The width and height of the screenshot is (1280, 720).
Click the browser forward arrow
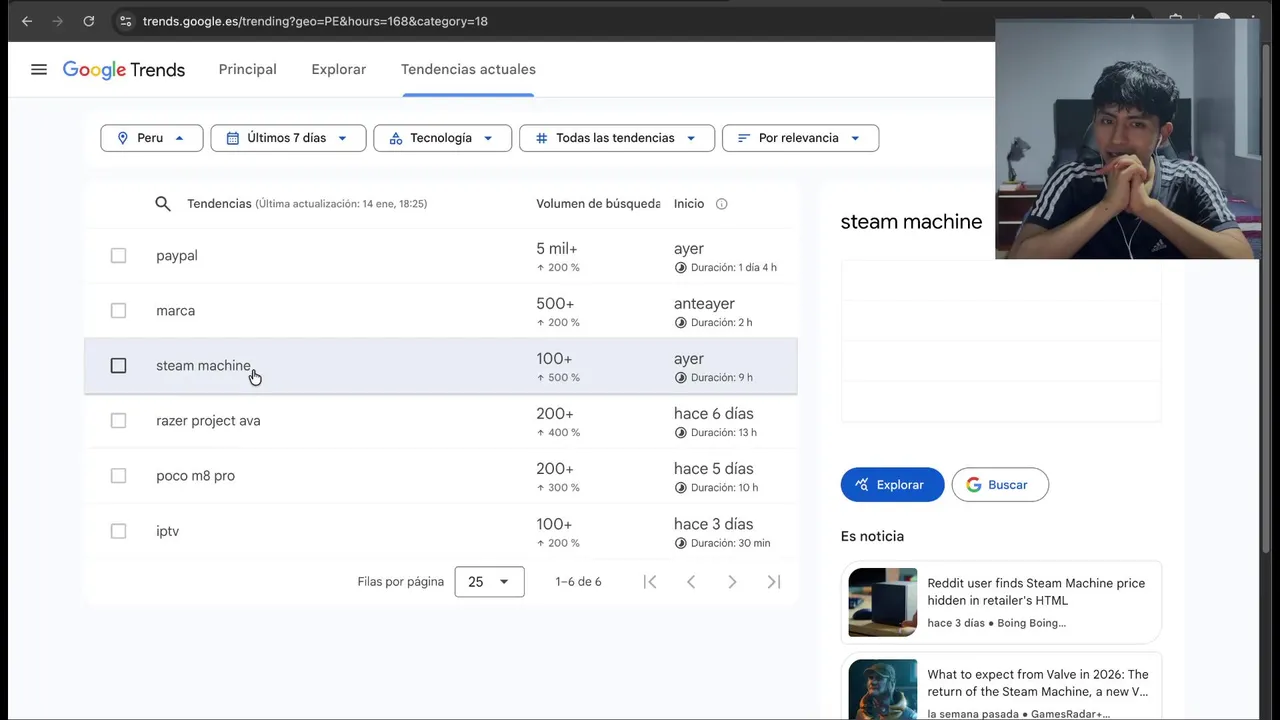[58, 21]
